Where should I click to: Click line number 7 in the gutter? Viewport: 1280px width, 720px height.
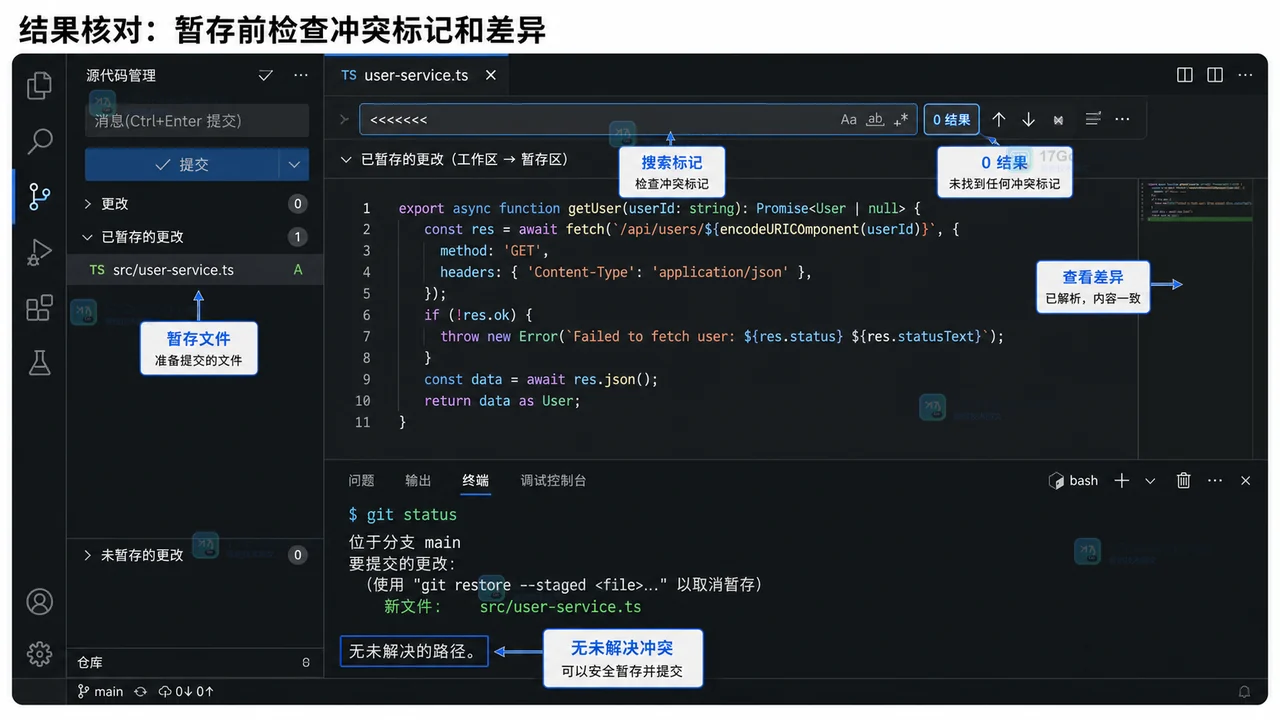pos(366,336)
